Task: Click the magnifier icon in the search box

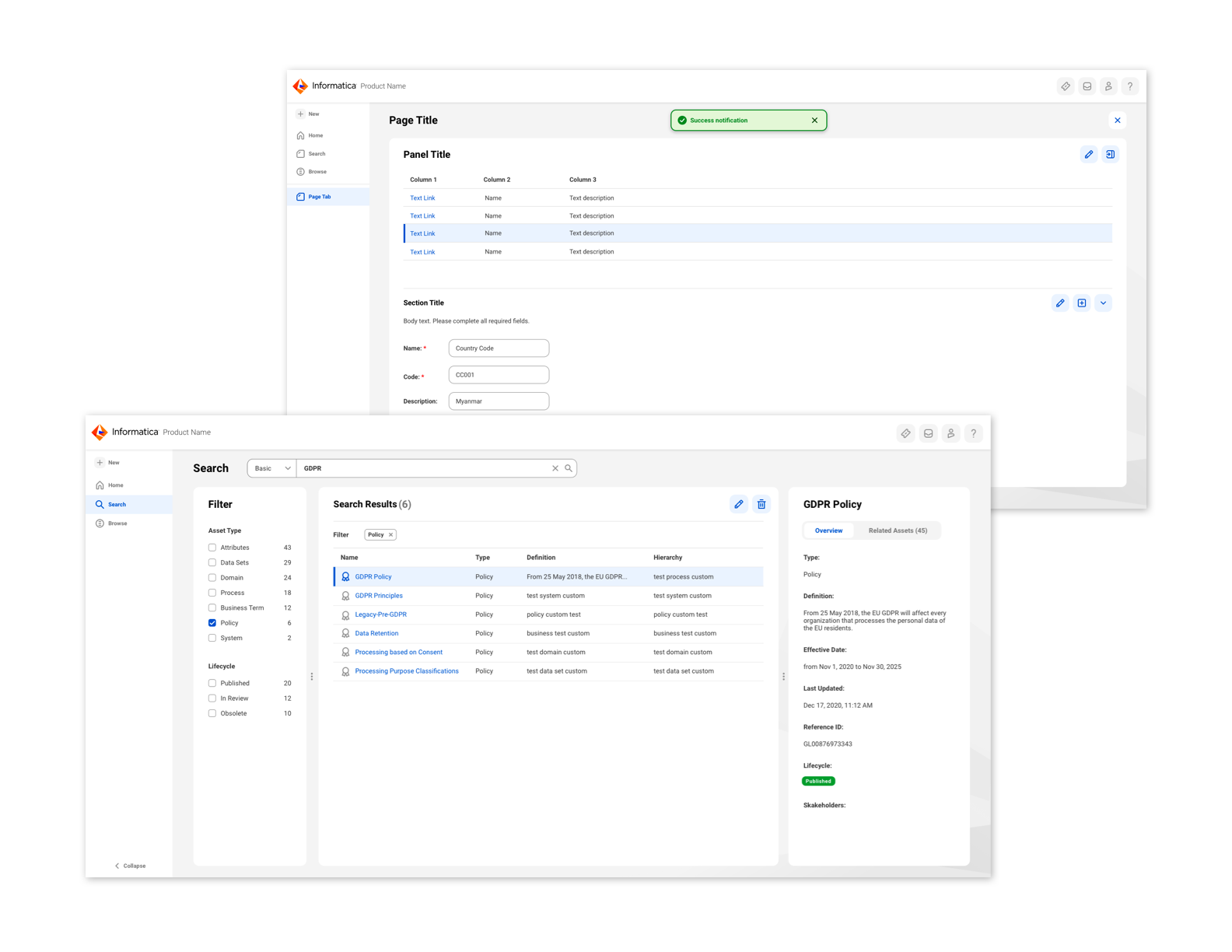Action: tap(569, 468)
